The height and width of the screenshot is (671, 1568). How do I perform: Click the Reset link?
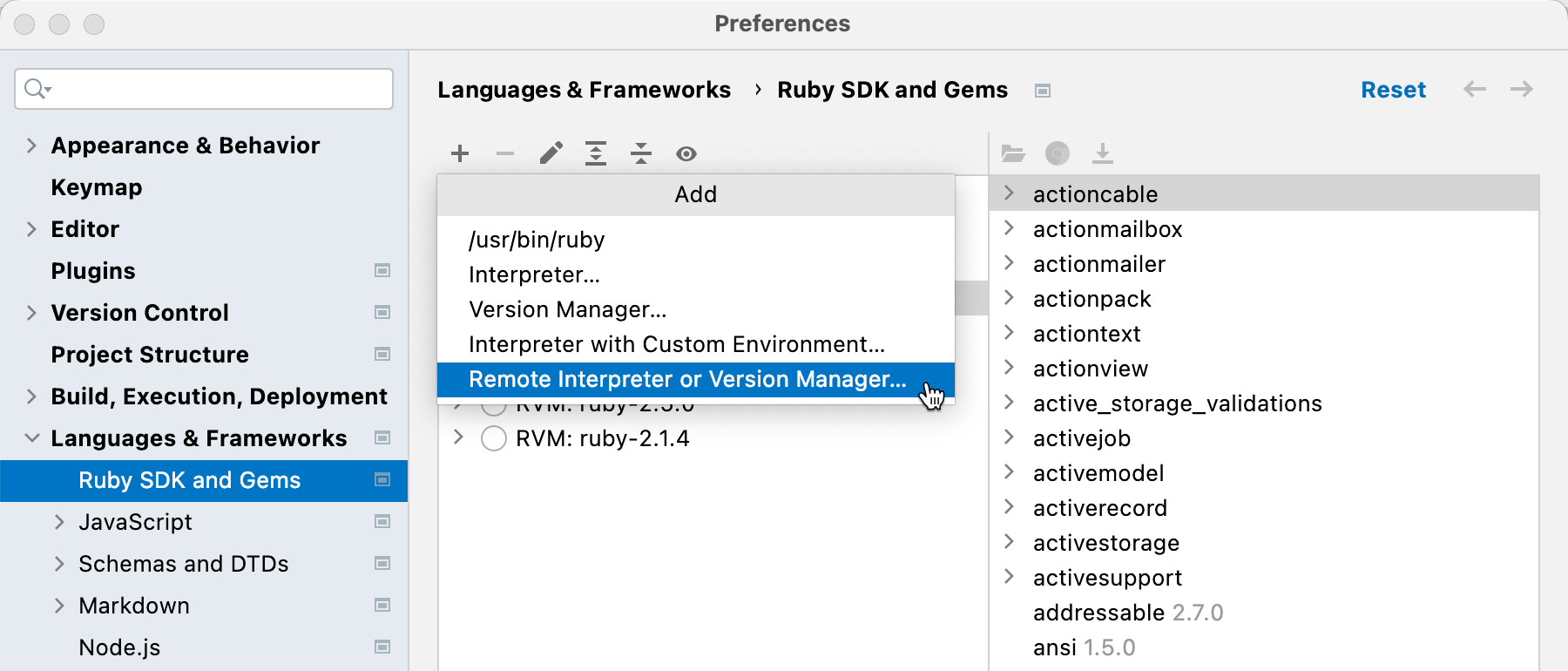click(x=1393, y=90)
